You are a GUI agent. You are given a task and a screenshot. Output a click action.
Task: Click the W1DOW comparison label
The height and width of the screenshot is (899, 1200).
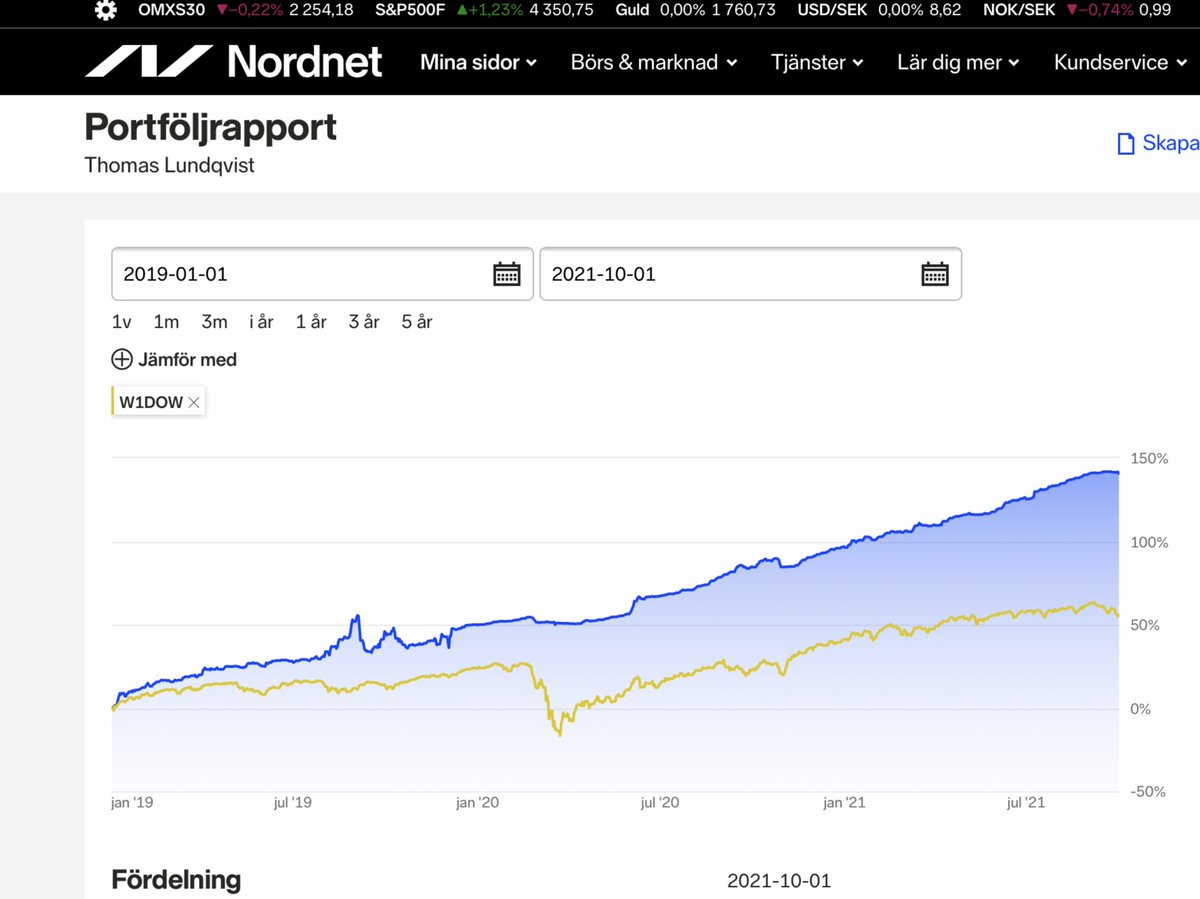[x=151, y=402]
